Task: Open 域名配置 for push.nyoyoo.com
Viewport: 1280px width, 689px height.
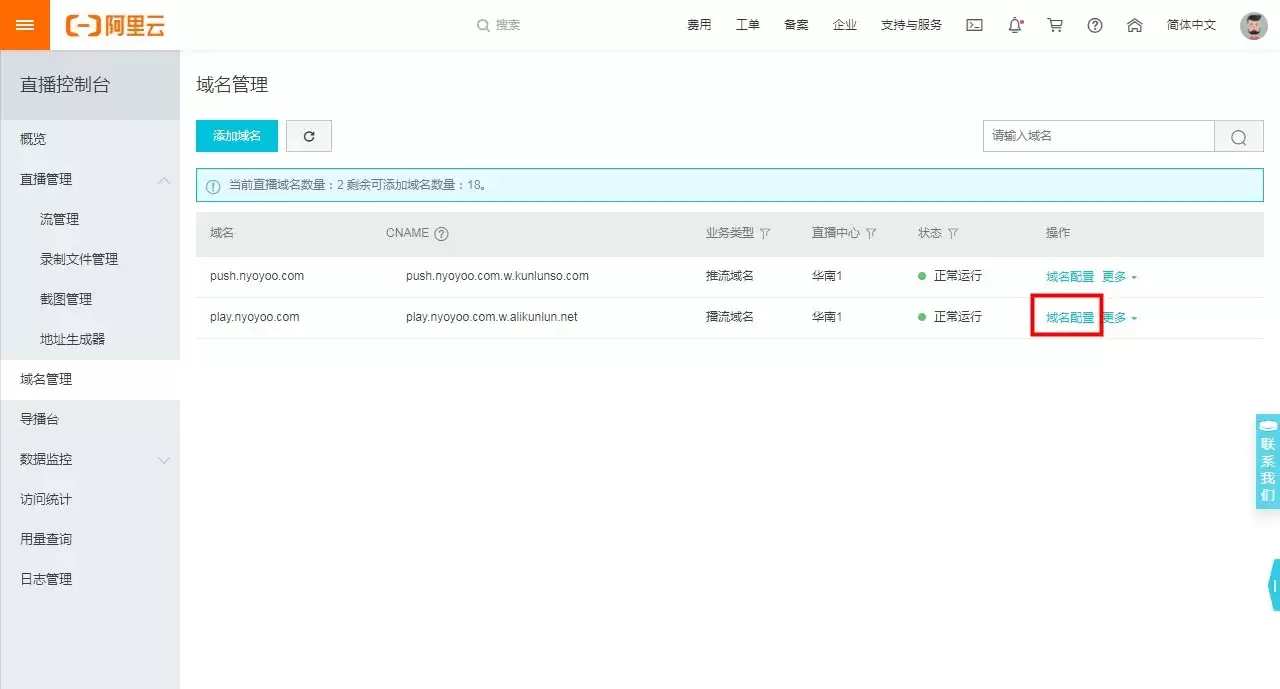Action: (x=1070, y=277)
